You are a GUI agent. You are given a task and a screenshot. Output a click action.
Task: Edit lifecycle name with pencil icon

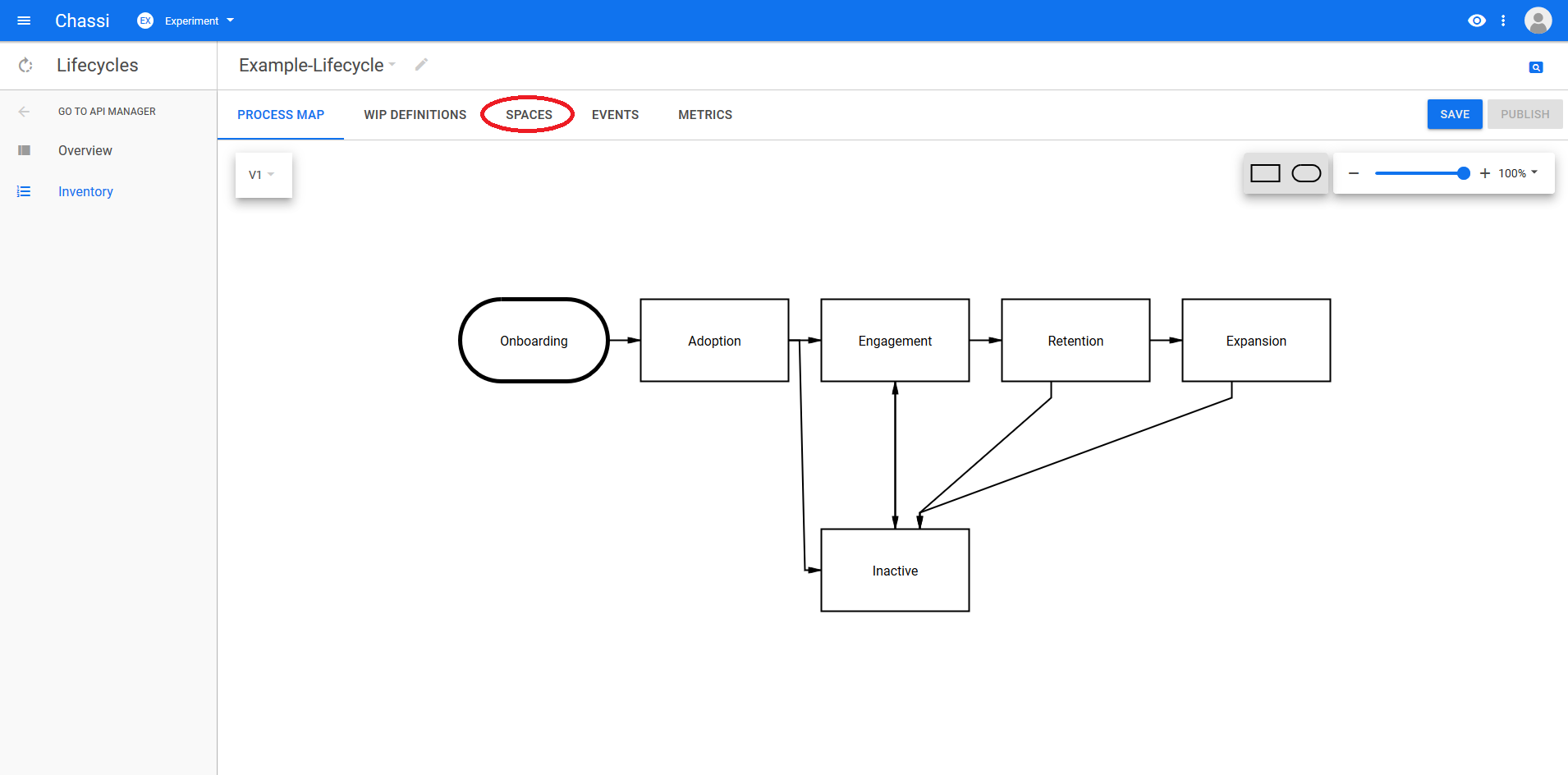click(x=421, y=64)
